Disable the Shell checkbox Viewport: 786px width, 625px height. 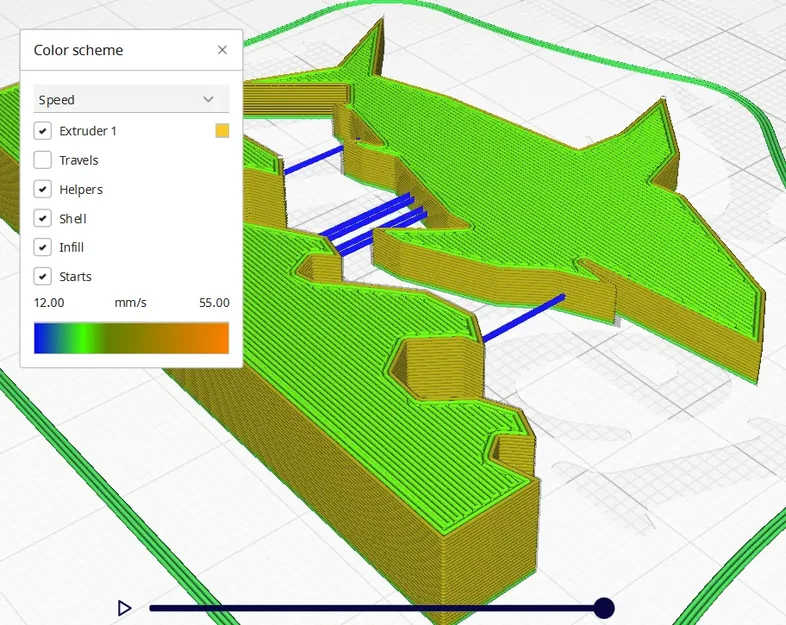pos(43,218)
